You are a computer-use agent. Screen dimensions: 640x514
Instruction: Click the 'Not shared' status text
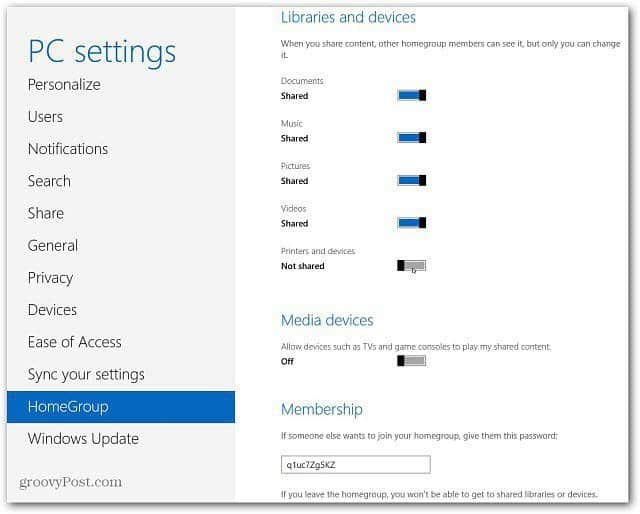[302, 266]
